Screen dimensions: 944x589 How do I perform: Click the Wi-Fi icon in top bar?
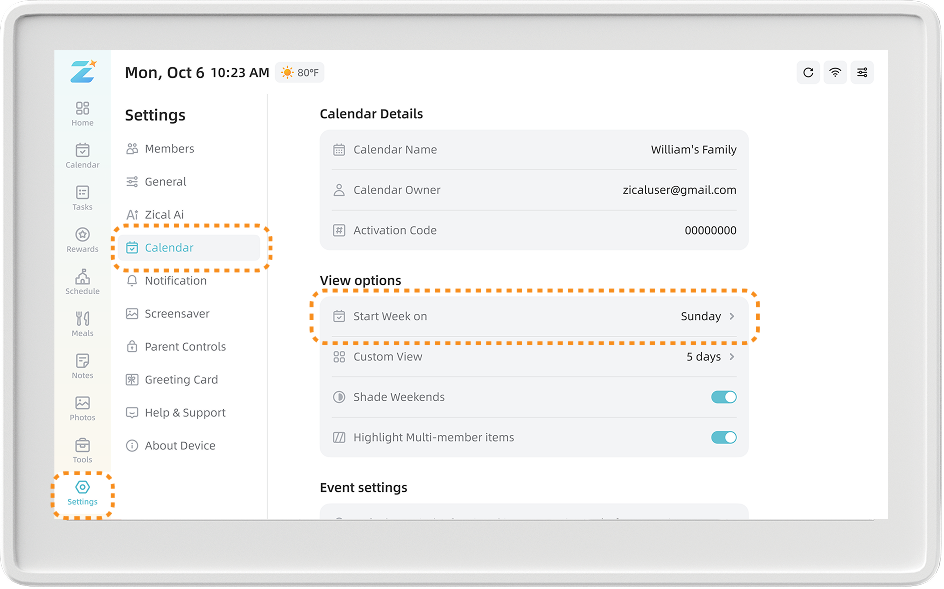tap(835, 73)
